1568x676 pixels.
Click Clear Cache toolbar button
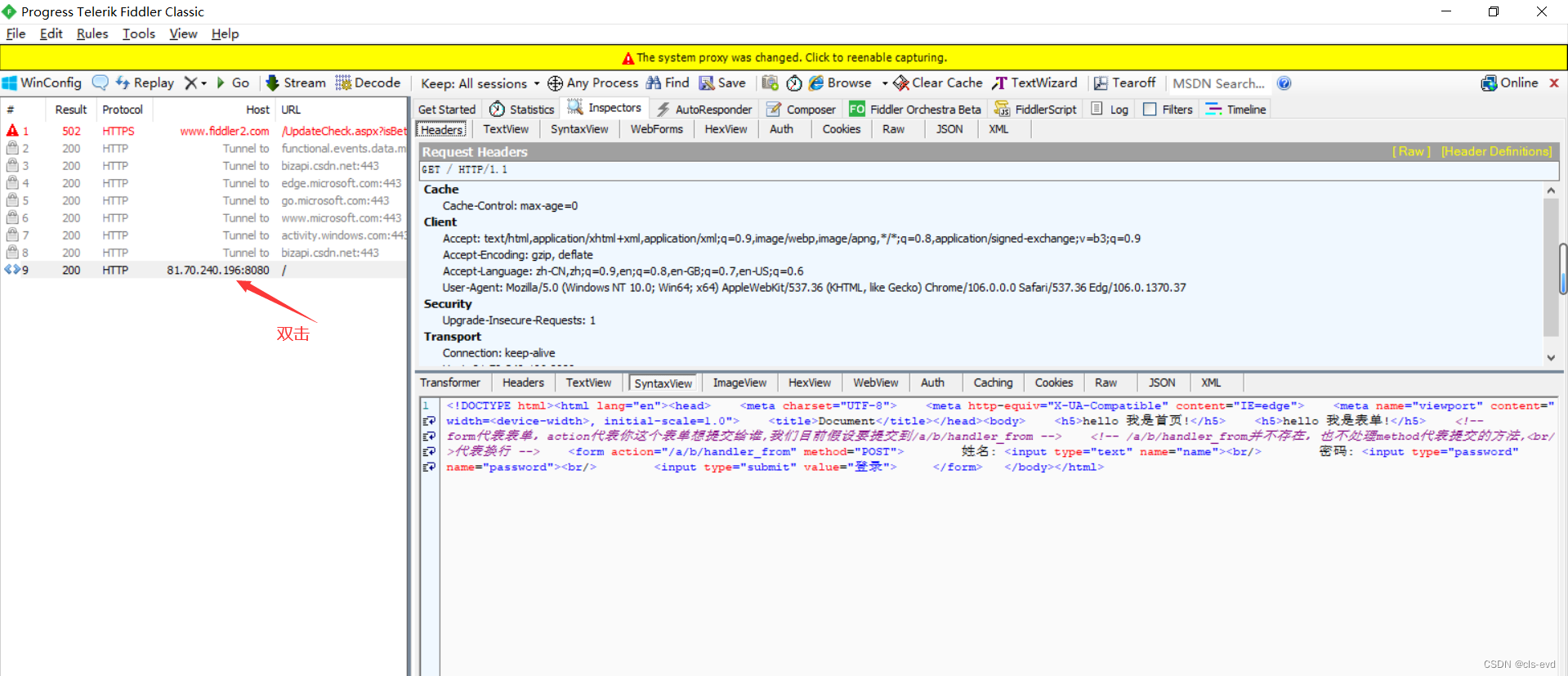tap(938, 83)
